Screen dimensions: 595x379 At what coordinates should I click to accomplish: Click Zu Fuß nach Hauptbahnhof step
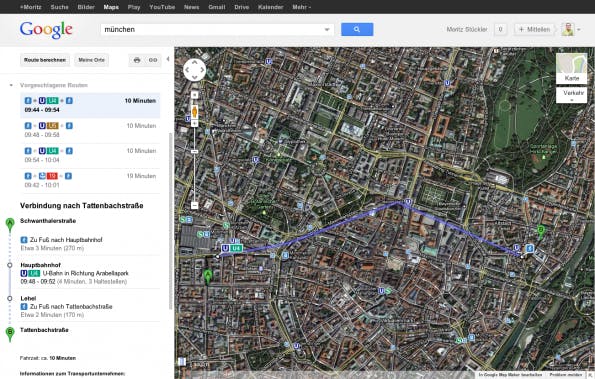[66, 240]
